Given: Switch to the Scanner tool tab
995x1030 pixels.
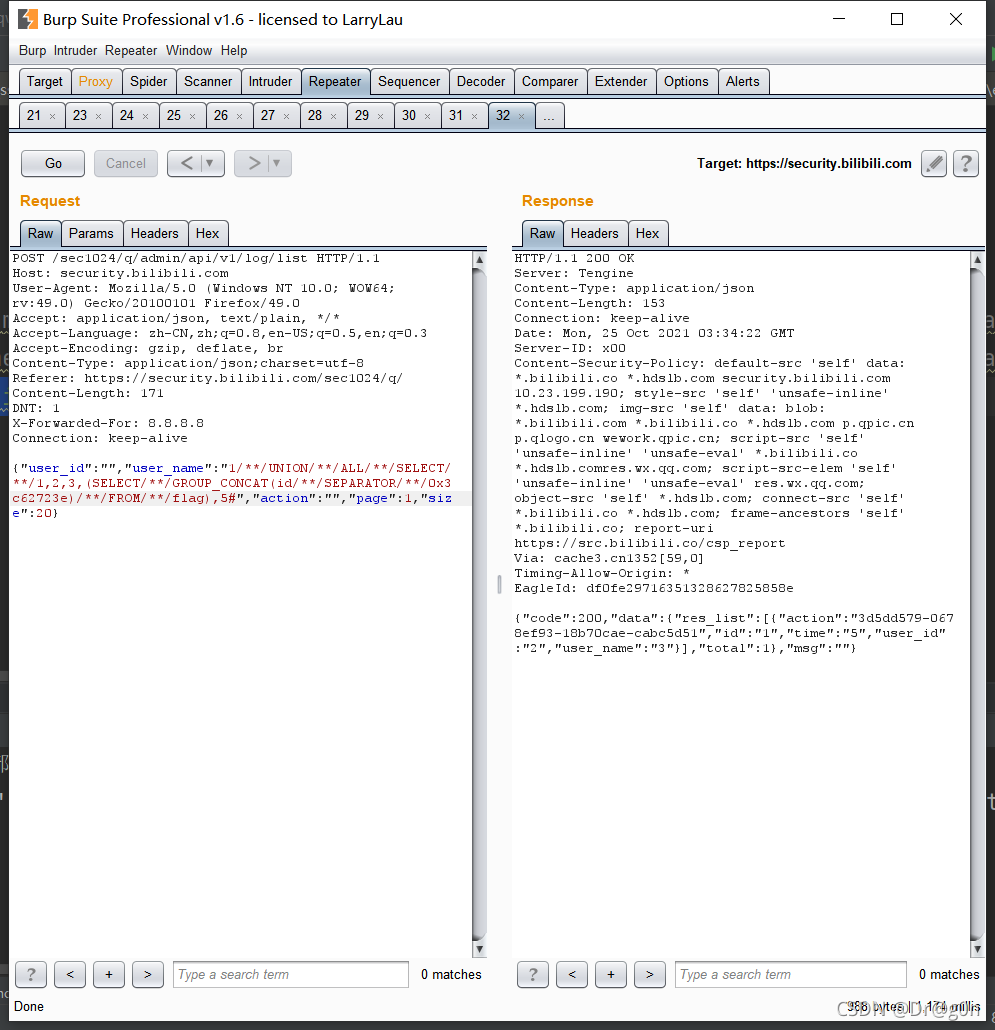Looking at the screenshot, I should click(208, 81).
